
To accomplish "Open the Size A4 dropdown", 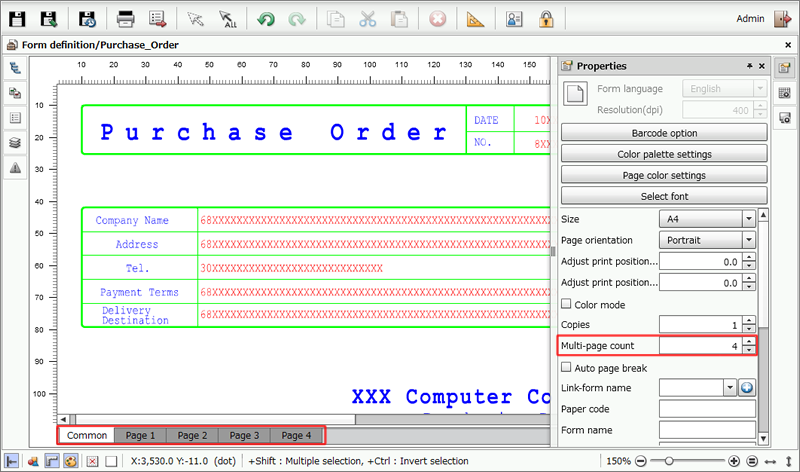I will click(x=748, y=219).
